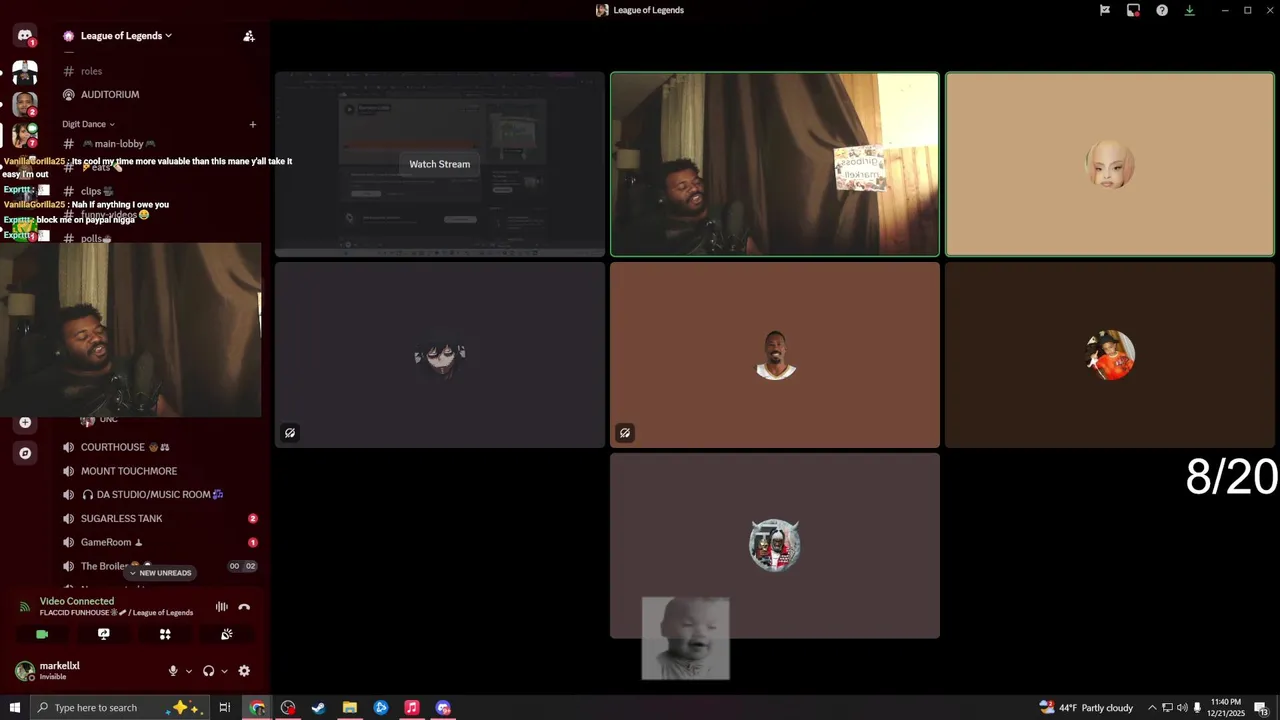1280x720 pixels.
Task: Open the soundboard icon
Action: pos(227,634)
